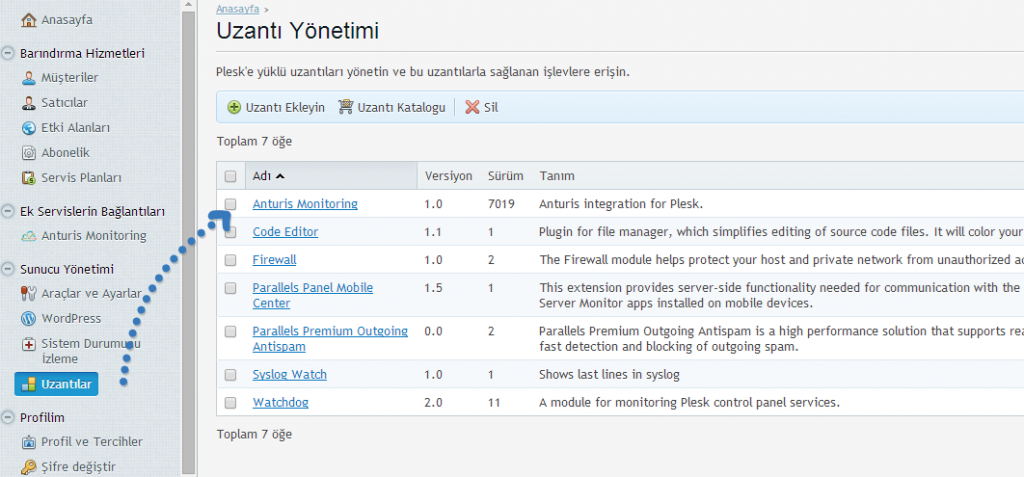Click the Sistem Durumunu İzleme icon
The height and width of the screenshot is (477, 1024).
click(29, 344)
